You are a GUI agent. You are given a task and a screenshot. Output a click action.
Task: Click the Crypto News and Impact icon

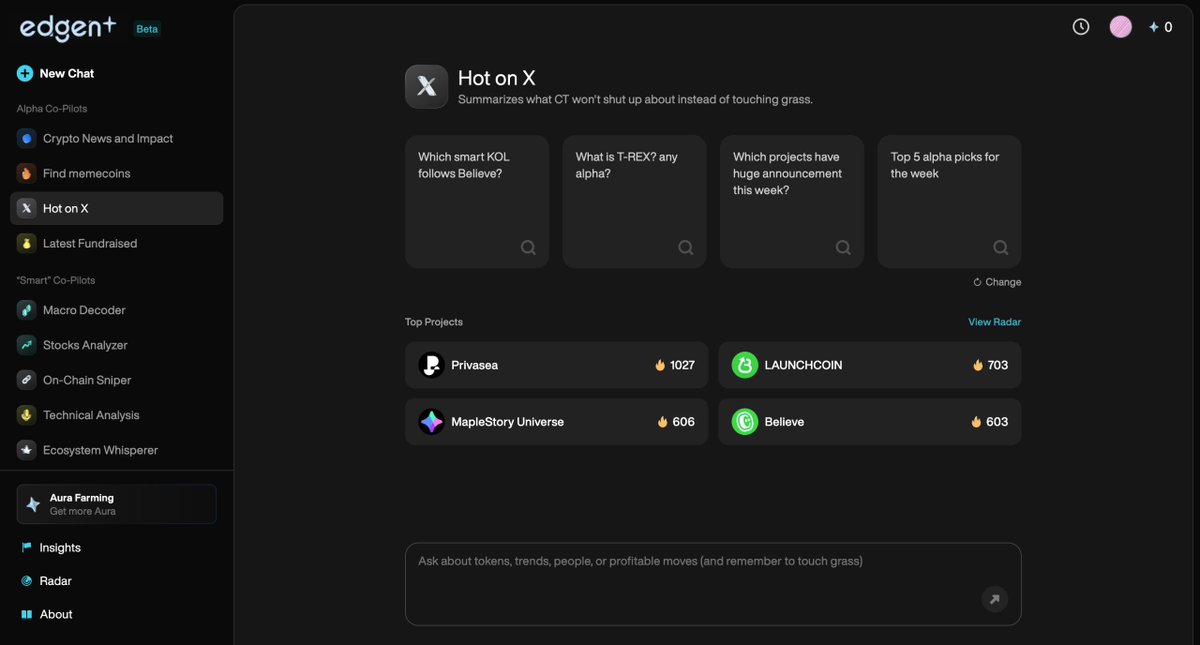click(x=26, y=138)
